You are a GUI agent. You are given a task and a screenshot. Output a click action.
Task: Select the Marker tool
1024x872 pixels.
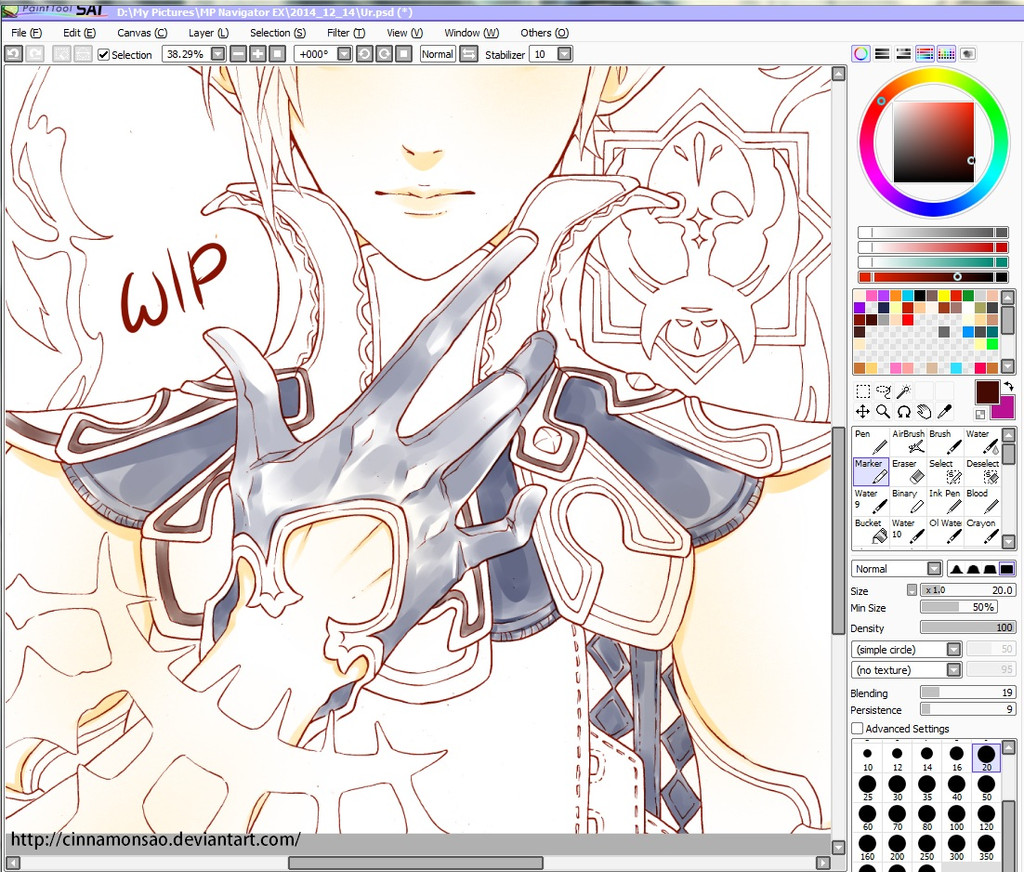pyautogui.click(x=871, y=471)
